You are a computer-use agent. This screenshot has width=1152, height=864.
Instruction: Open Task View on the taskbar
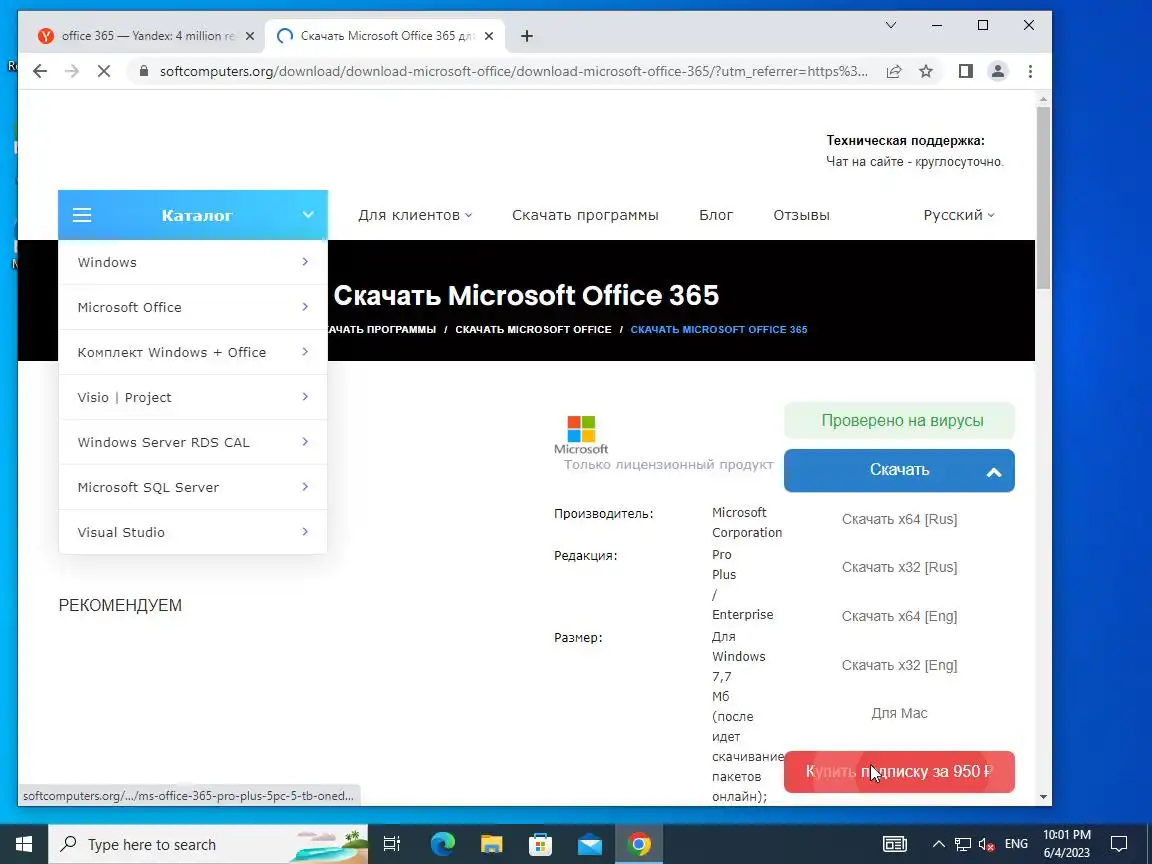pos(392,844)
